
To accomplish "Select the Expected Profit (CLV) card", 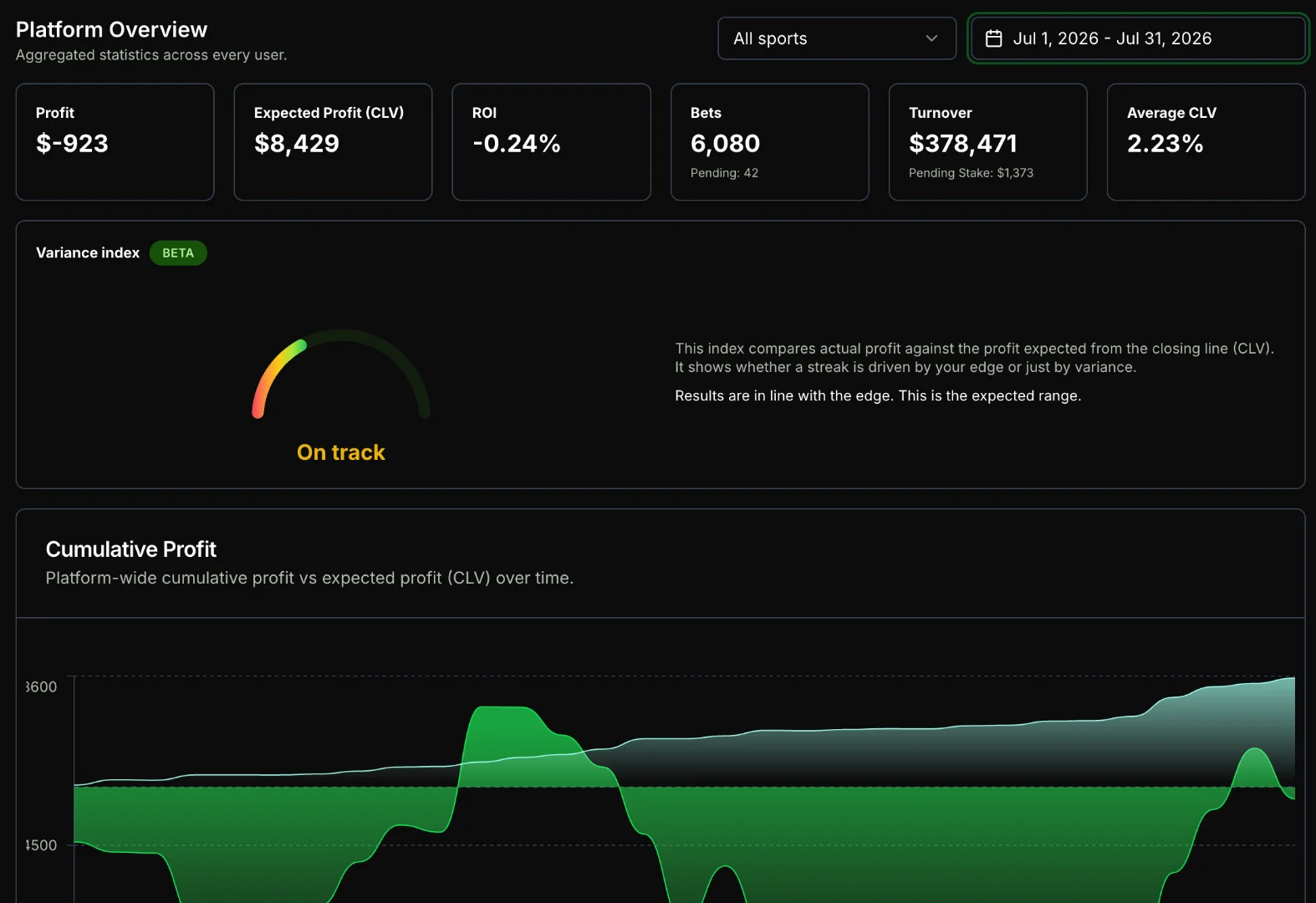I will point(333,142).
